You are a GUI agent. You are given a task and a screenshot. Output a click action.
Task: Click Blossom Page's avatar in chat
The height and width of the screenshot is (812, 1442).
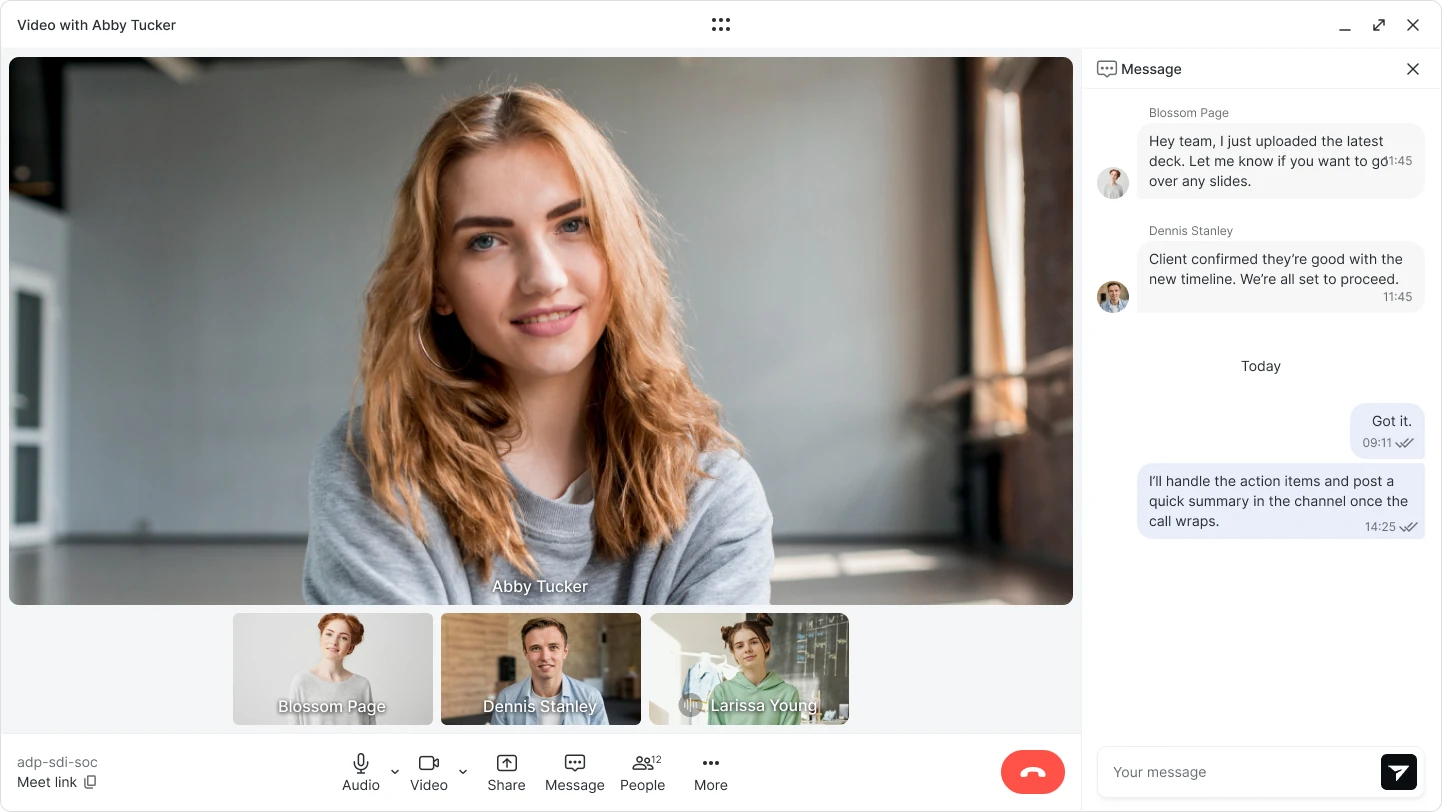coord(1113,183)
